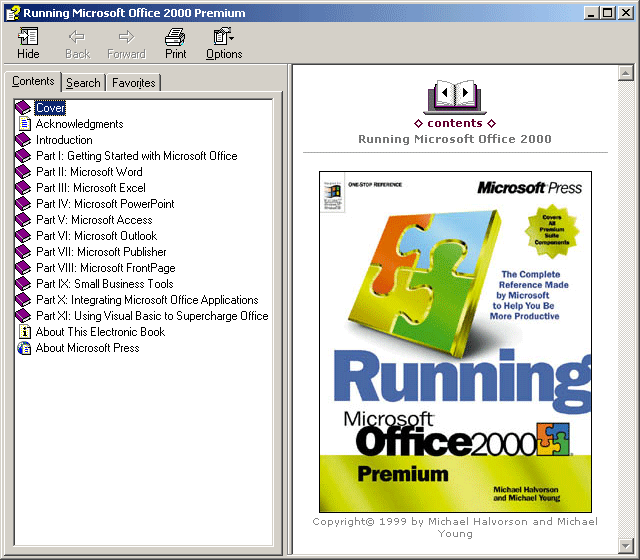Click book icon beside Part VI: Microsoft Outlook
640x560 pixels.
23,236
